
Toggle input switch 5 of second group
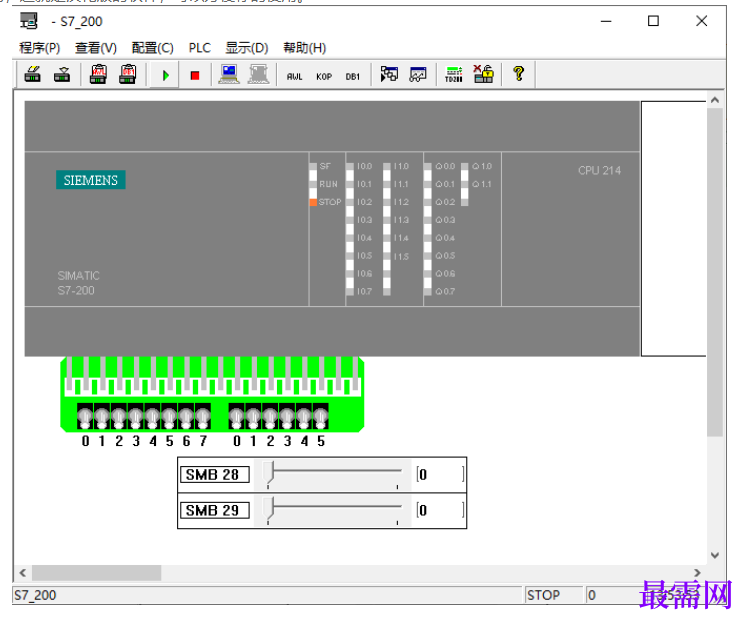click(x=320, y=416)
